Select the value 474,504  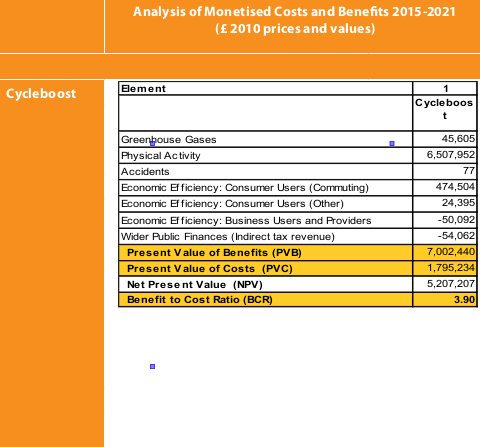(x=455, y=187)
